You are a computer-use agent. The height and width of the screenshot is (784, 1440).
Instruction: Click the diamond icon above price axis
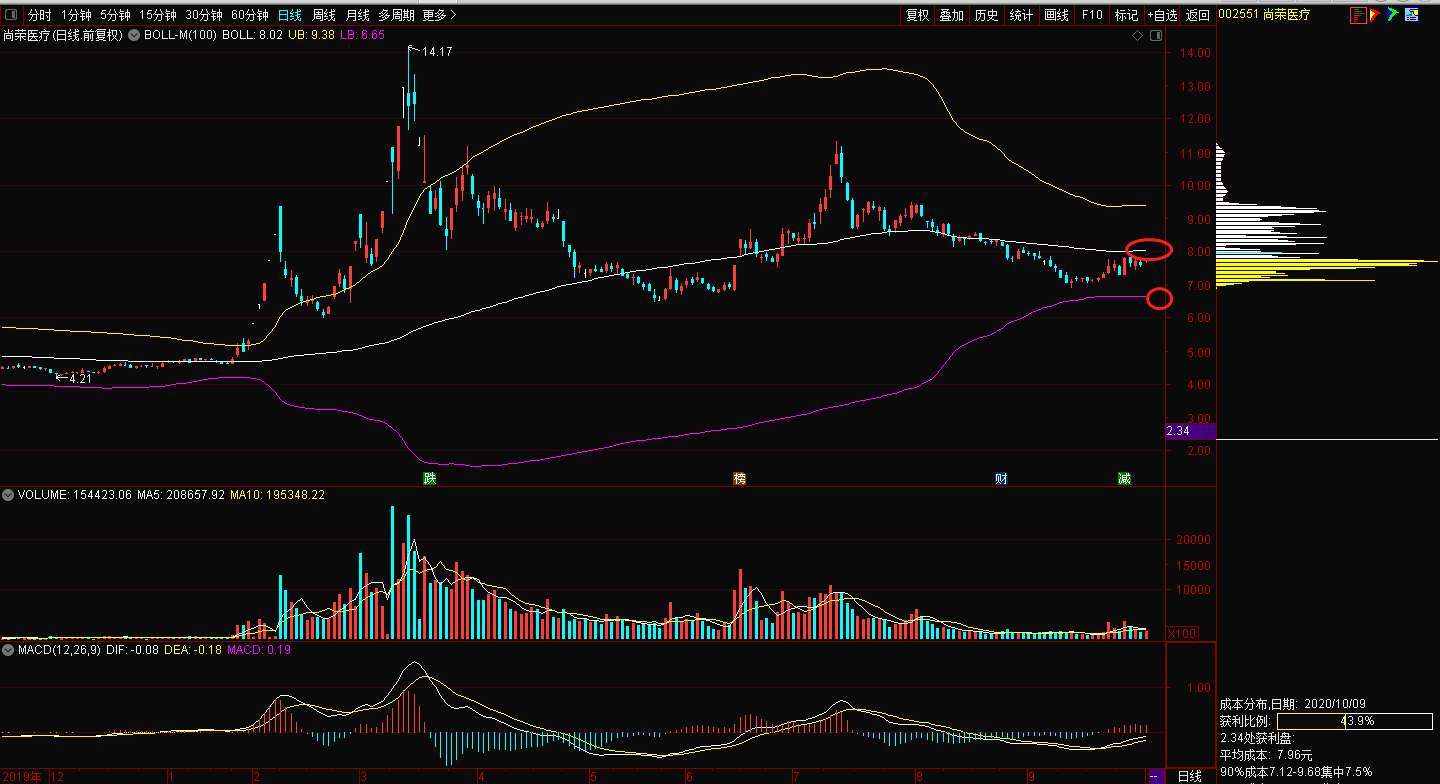[x=1137, y=35]
